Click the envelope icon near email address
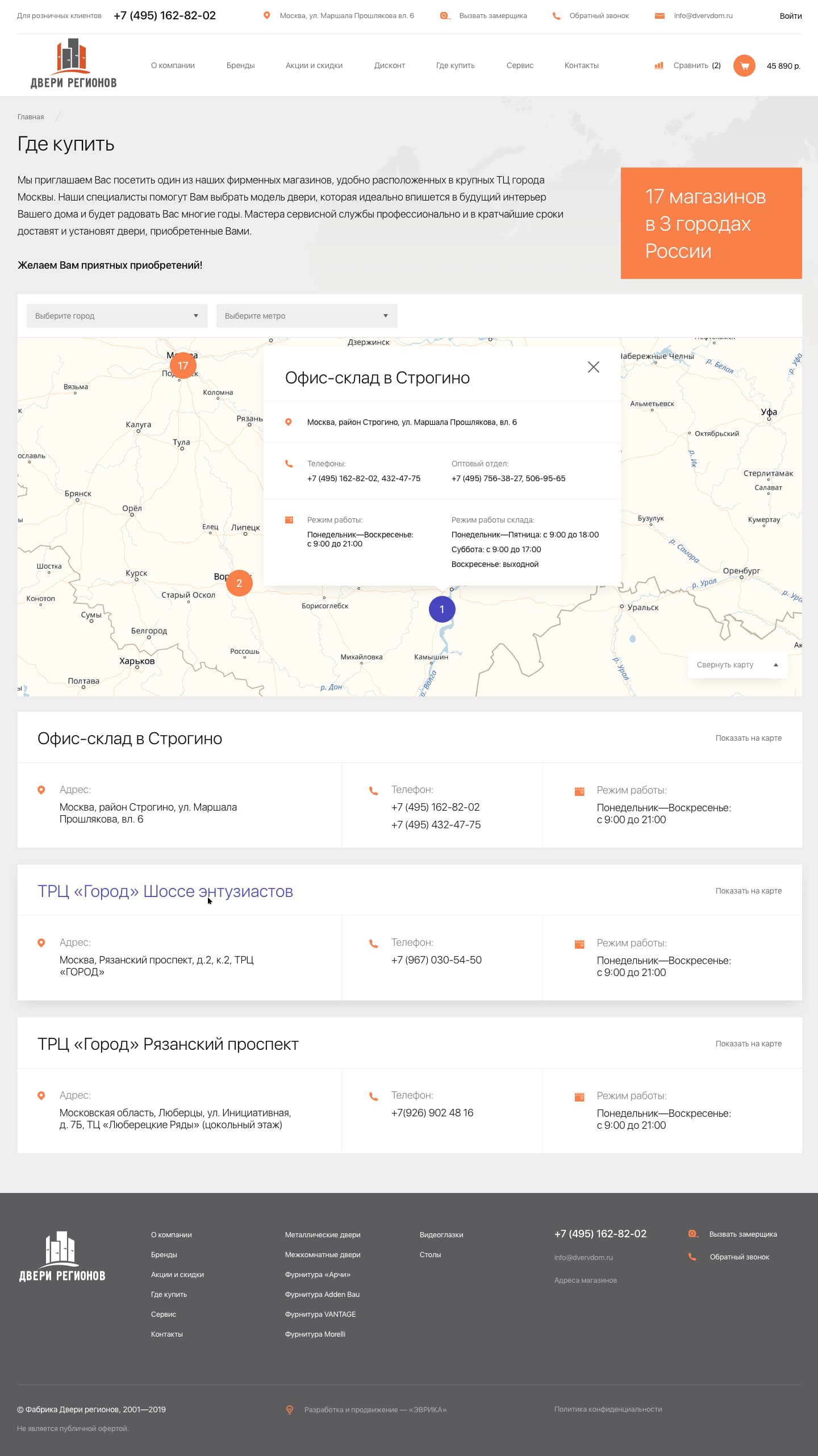The width and height of the screenshot is (818, 1456). 660,16
